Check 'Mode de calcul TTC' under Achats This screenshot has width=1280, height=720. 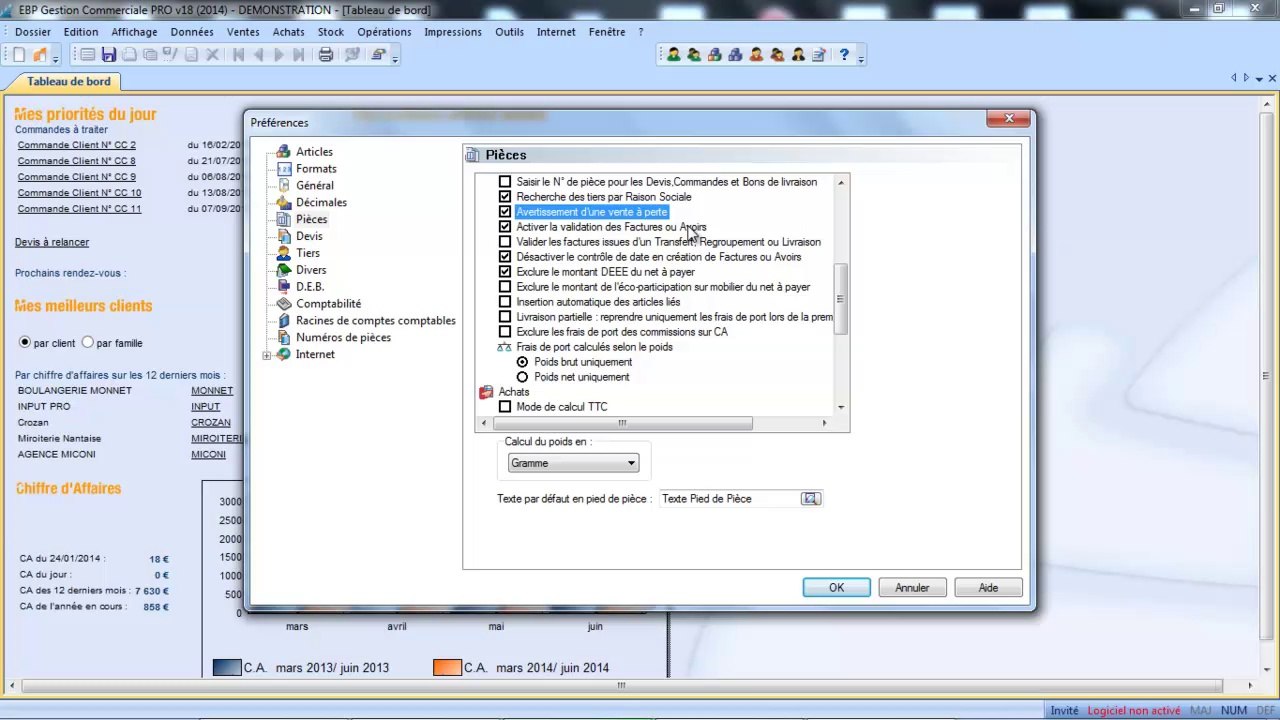coord(505,407)
